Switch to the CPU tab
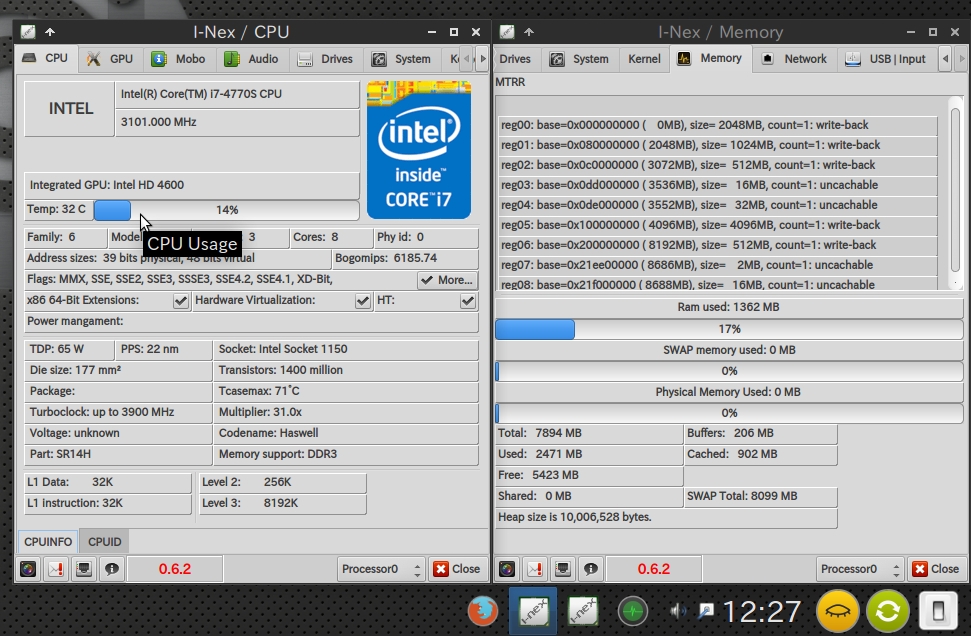971x636 pixels. click(x=46, y=58)
